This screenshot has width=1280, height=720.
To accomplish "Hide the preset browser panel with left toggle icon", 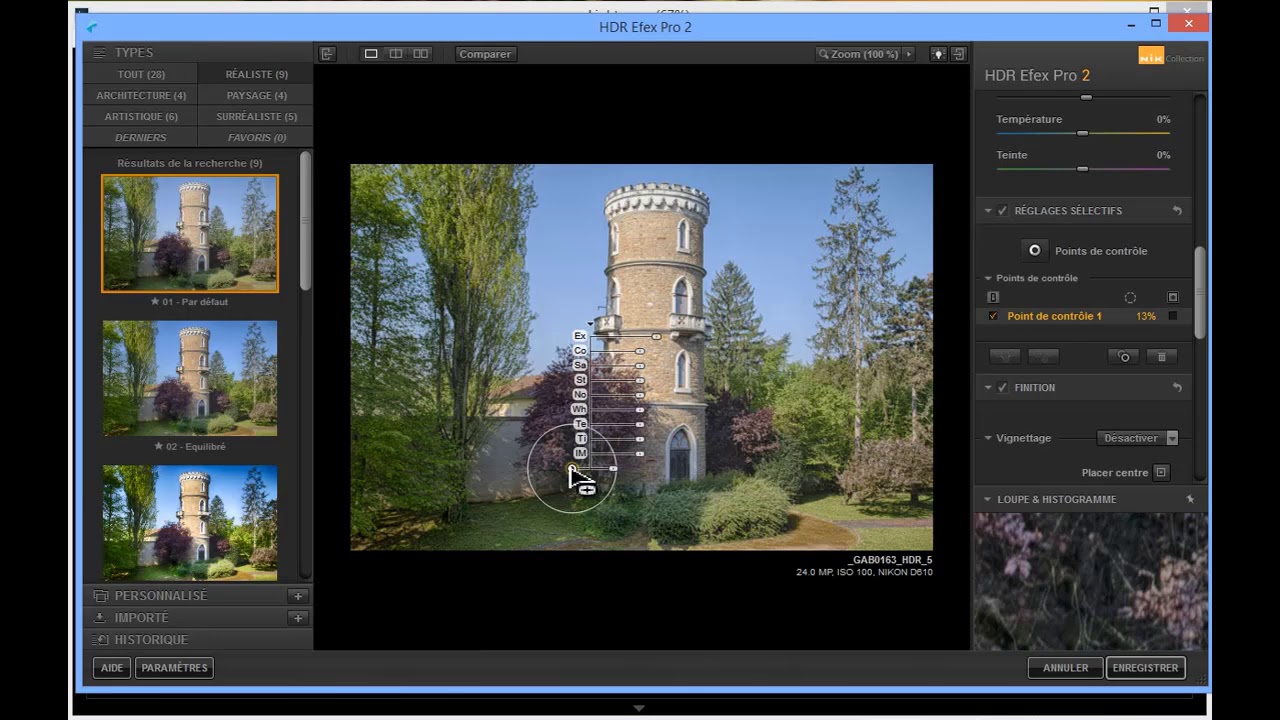I will 327,54.
